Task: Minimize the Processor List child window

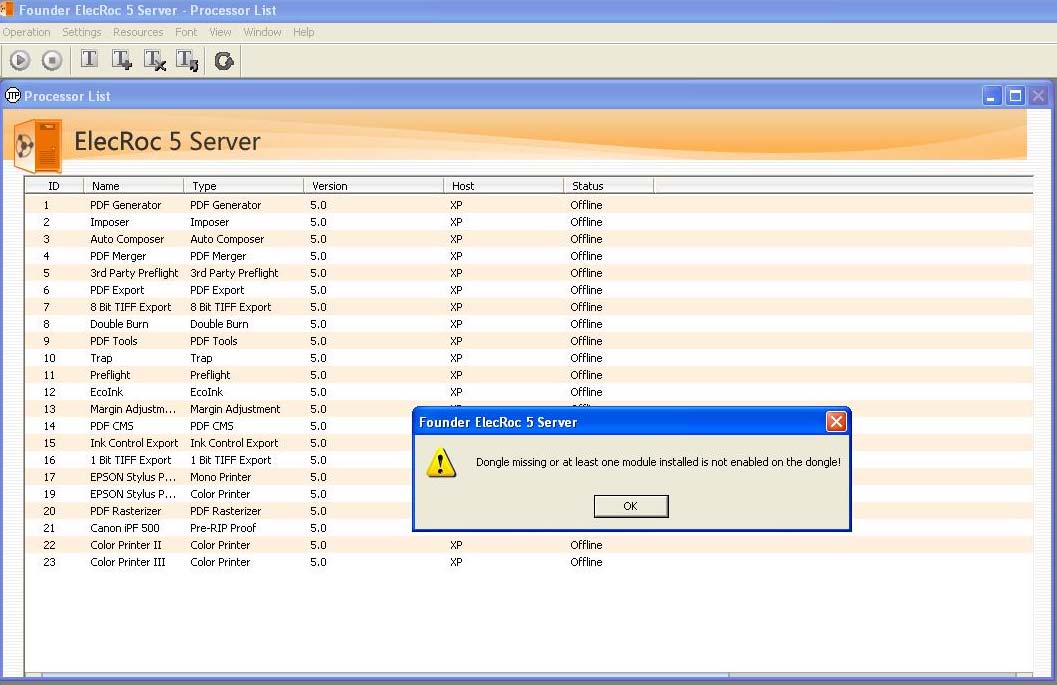Action: click(992, 96)
